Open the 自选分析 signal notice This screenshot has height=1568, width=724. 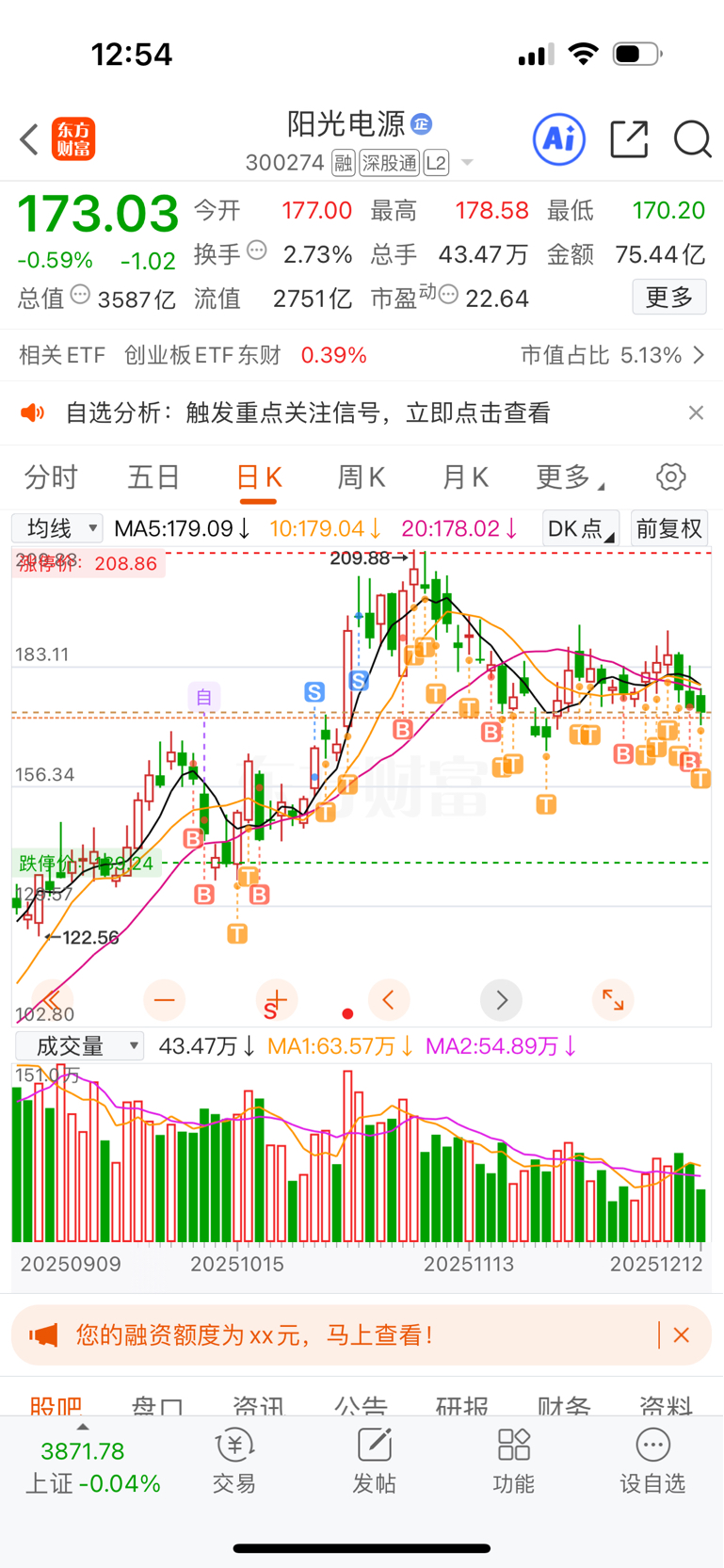[308, 412]
